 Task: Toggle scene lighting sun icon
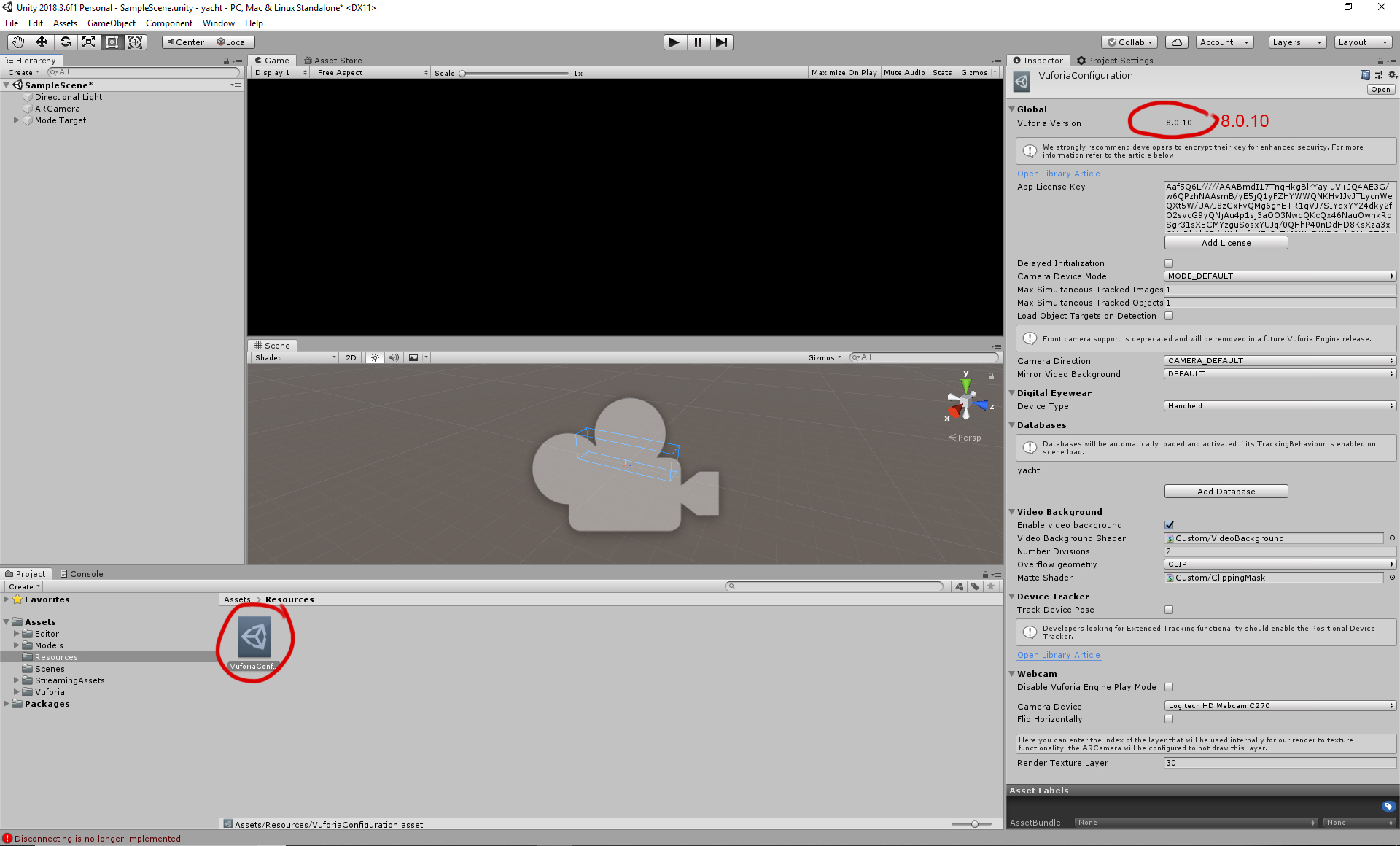pos(375,357)
